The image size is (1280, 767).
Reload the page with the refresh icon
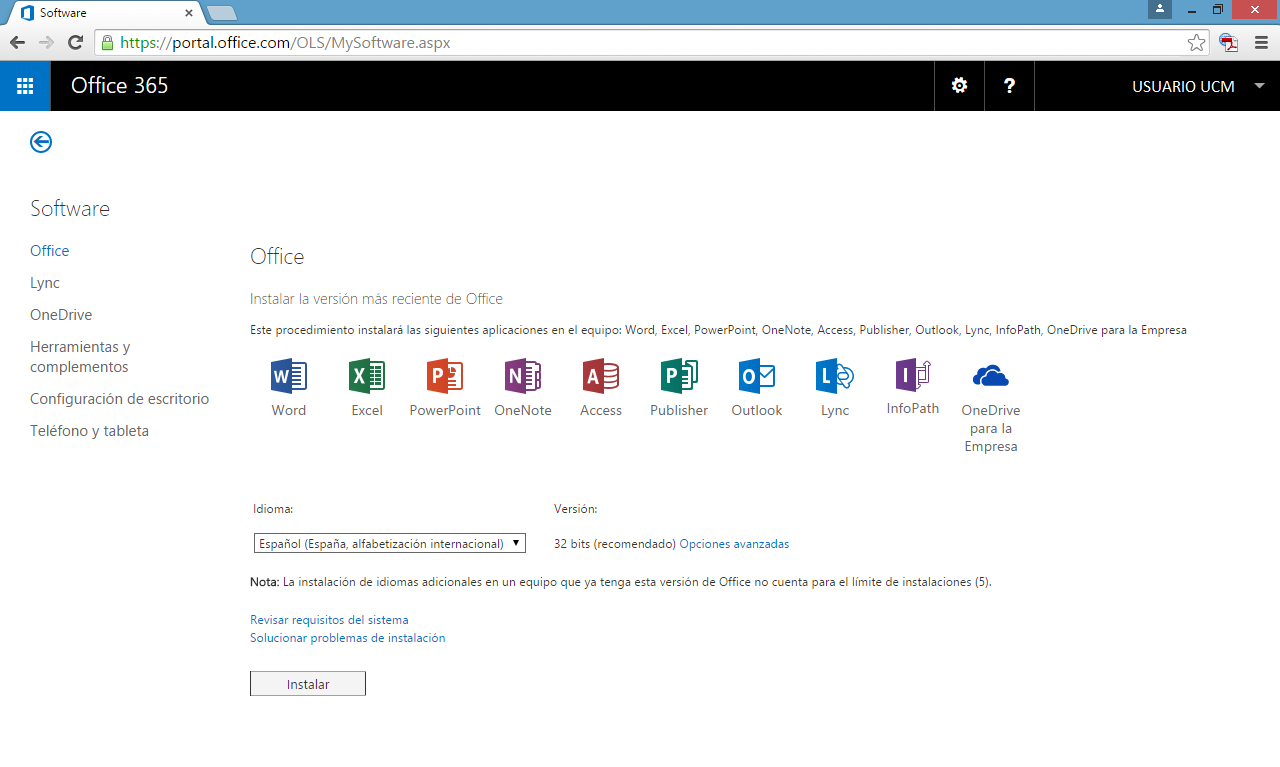point(75,43)
